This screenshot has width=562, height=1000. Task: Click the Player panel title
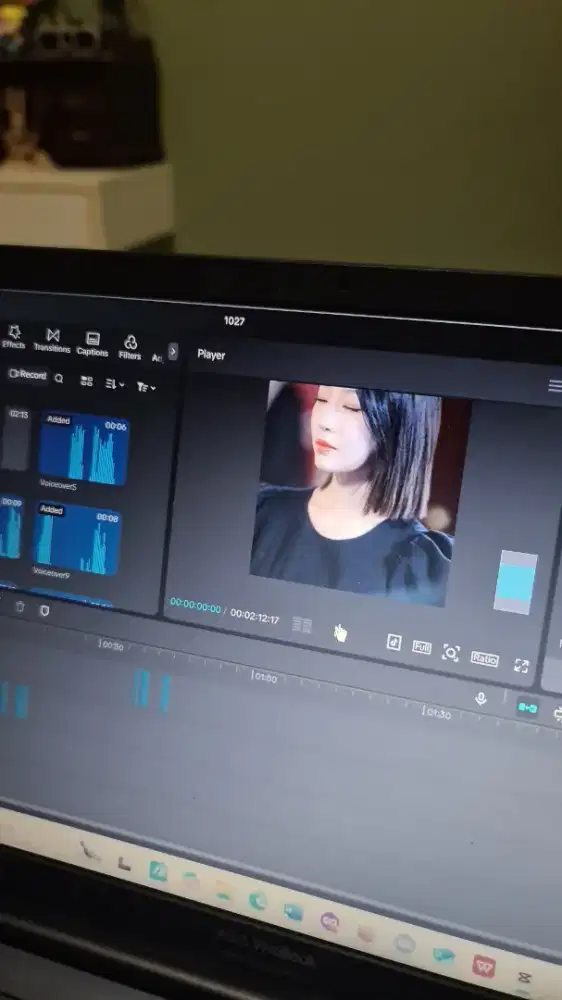pos(211,355)
